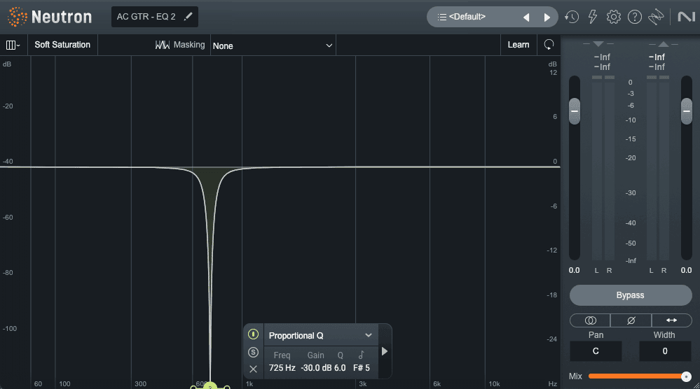Screen dimensions: 700x389
Task: Toggle the band power enable button
Action: point(253,334)
